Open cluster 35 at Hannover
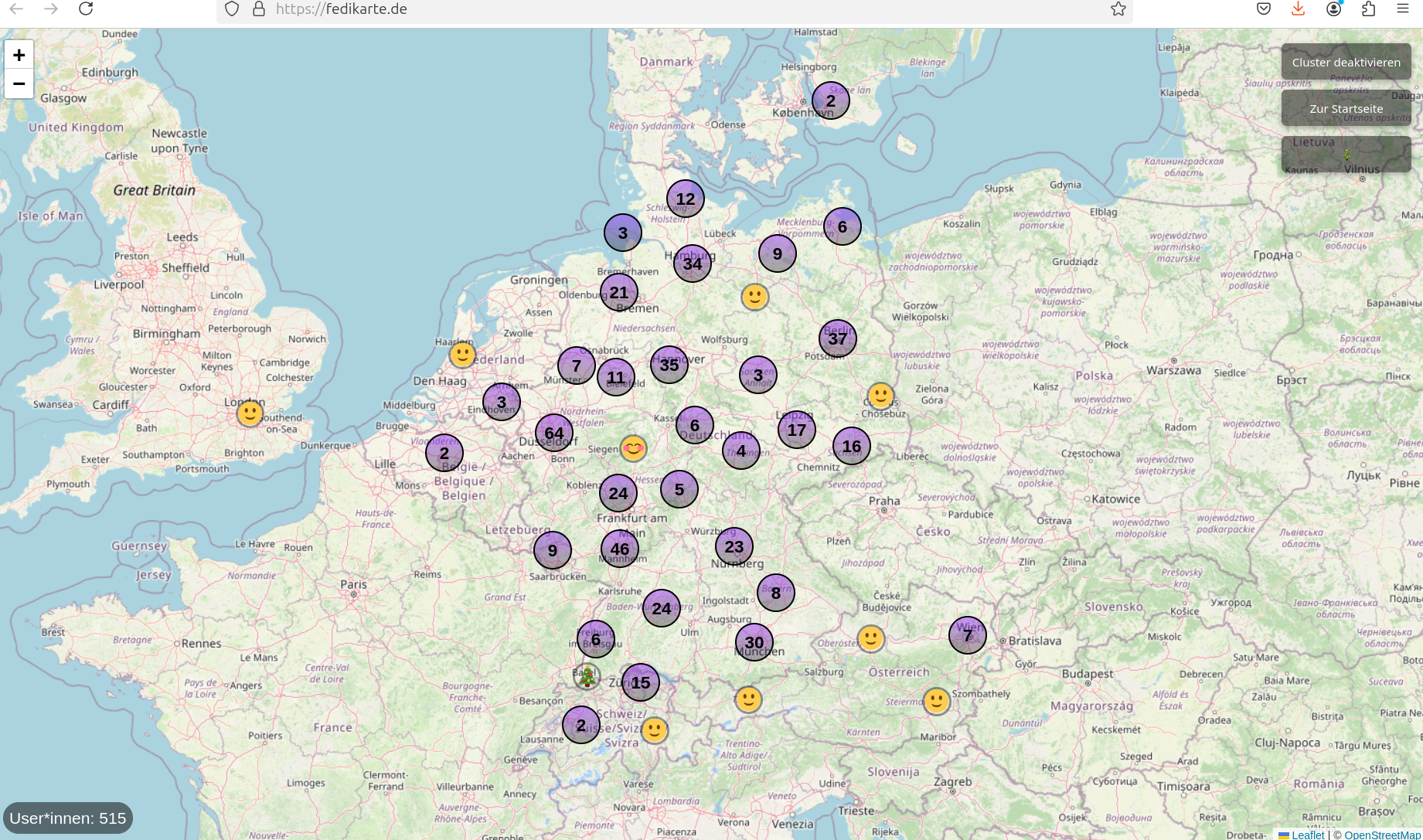Image resolution: width=1423 pixels, height=840 pixels. pyautogui.click(x=669, y=365)
